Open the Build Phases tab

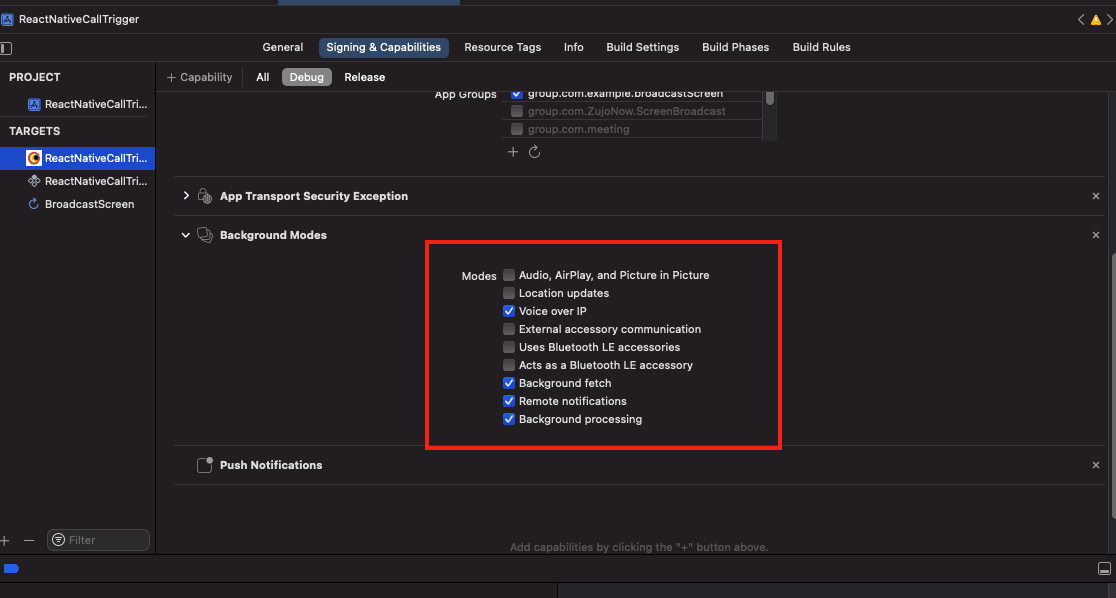[735, 48]
